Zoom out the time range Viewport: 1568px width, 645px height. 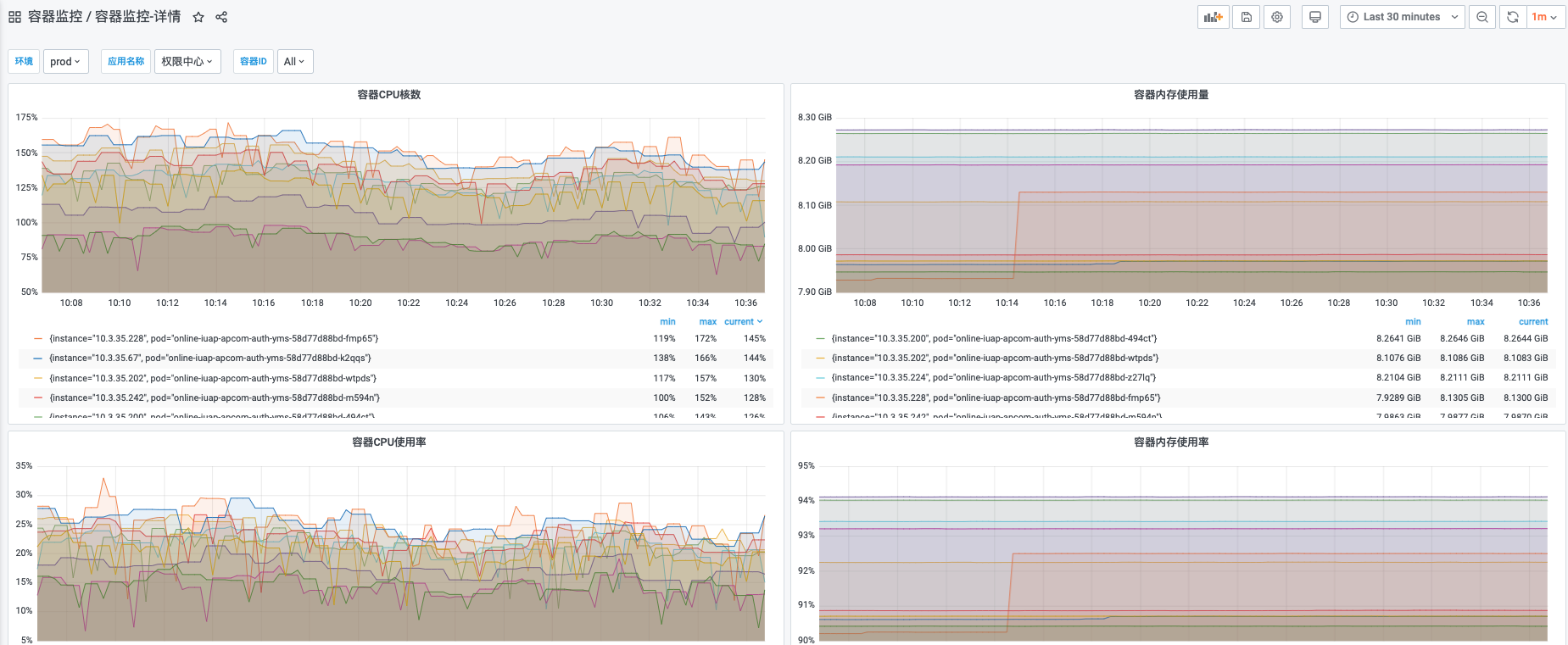click(1482, 17)
